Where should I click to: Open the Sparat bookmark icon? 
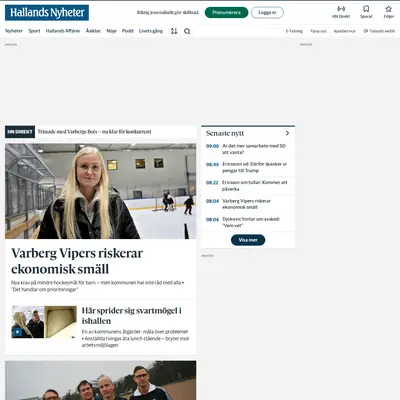(366, 12)
